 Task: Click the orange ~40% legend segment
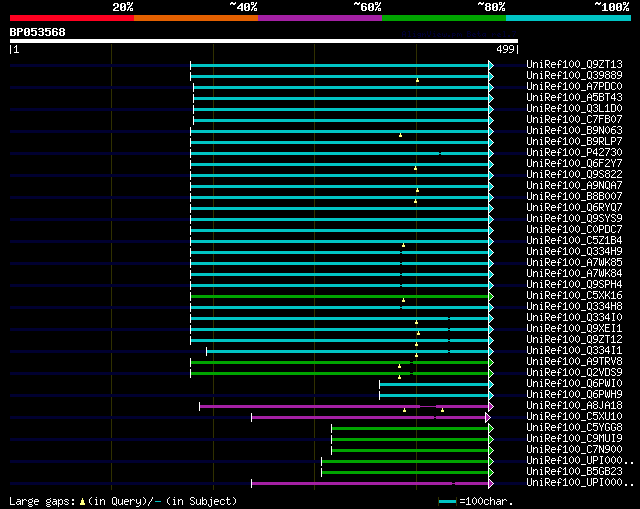196,18
